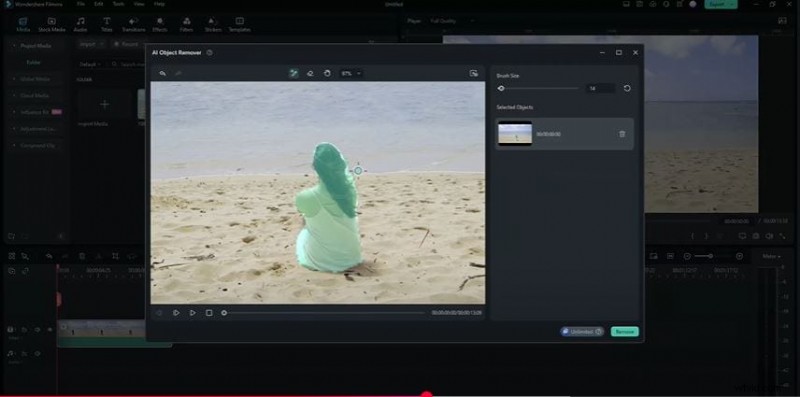
Task: Click the player fullscreen expand icon
Action: [782, 236]
